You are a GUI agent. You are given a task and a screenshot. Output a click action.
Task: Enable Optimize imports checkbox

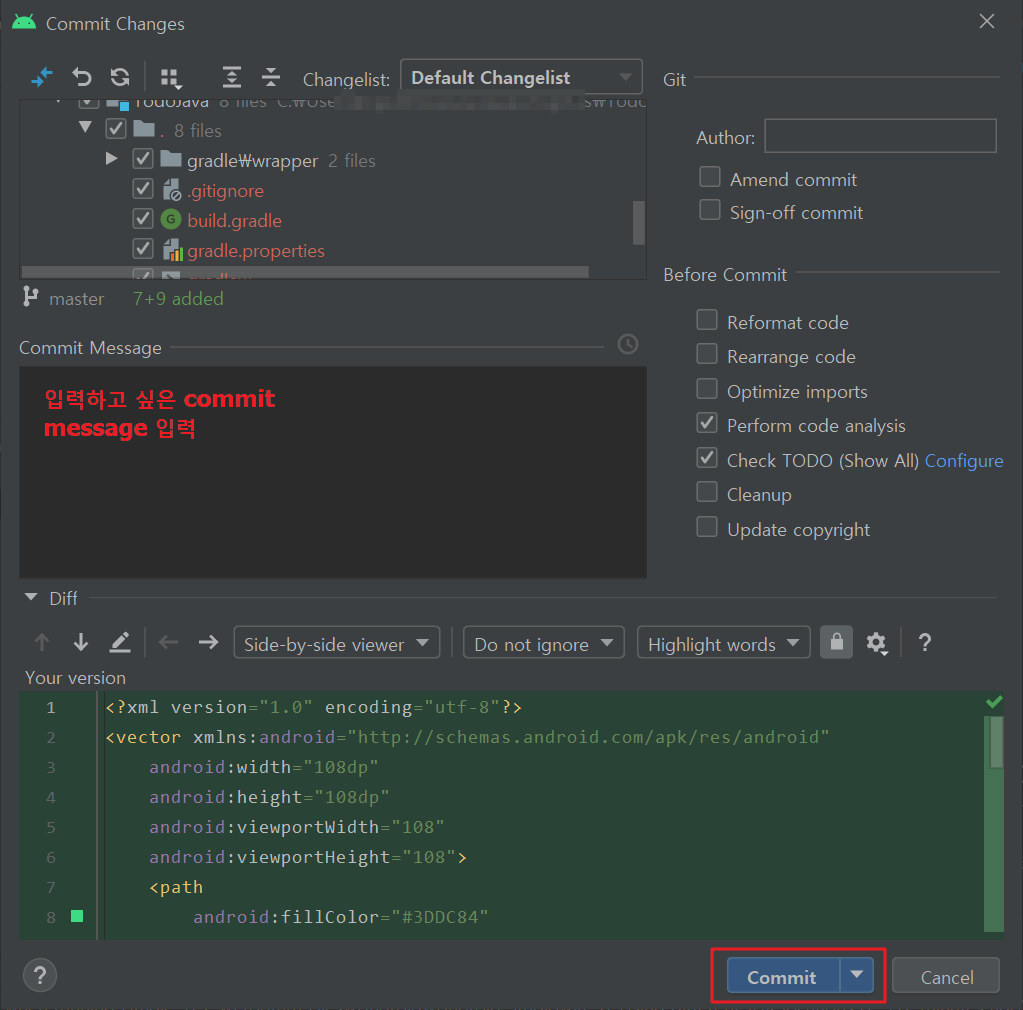tap(707, 388)
